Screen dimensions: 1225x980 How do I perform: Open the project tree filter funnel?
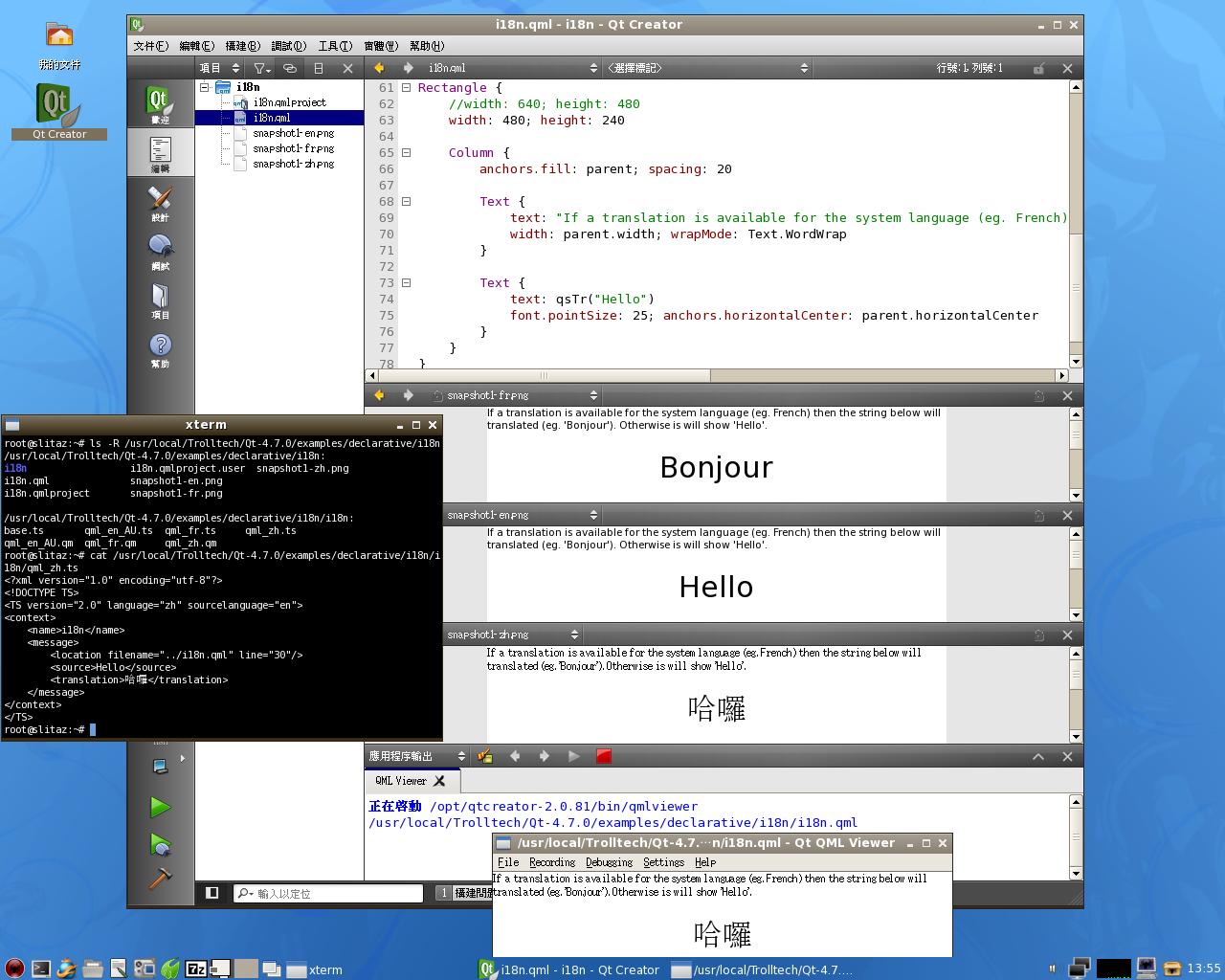click(260, 68)
